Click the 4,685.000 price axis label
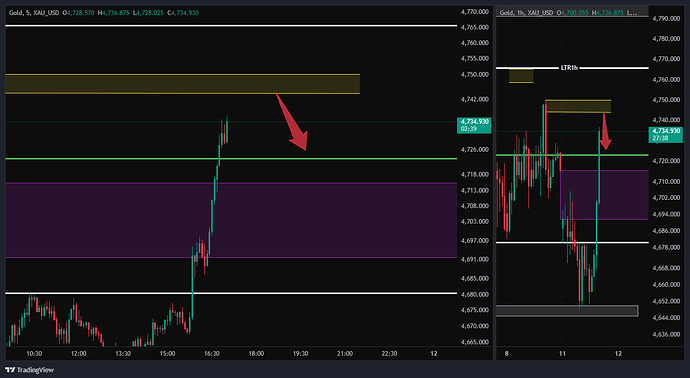Screen dimensions: 690x378 pyautogui.click(x=475, y=279)
